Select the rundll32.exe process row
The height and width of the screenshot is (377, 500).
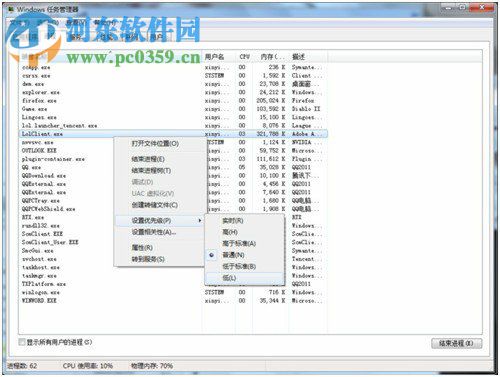[x=67, y=226]
